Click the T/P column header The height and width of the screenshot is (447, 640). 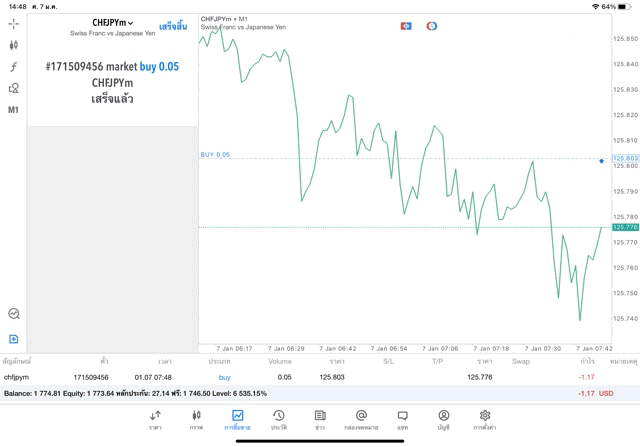(438, 361)
